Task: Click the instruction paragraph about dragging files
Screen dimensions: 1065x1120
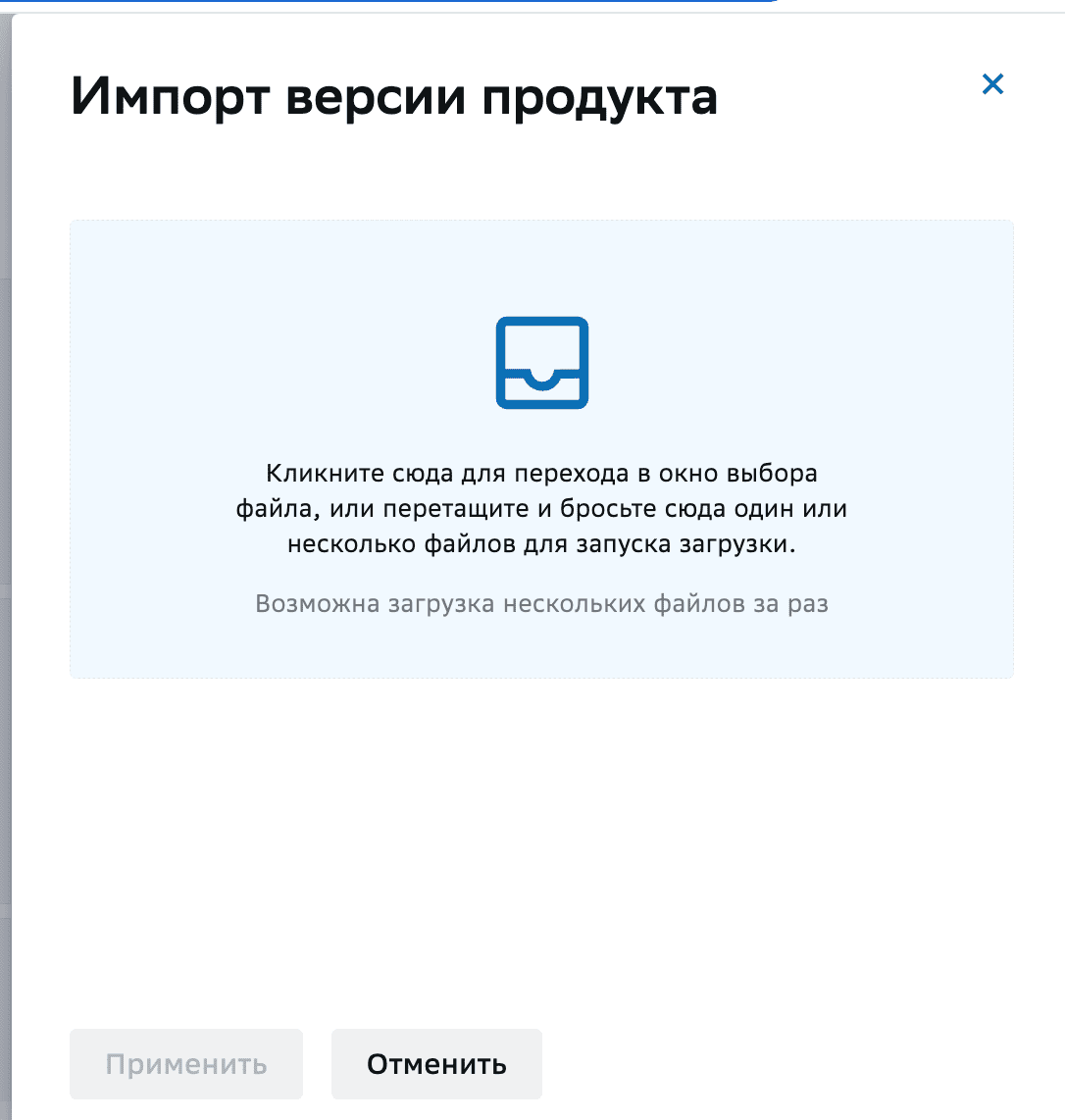Action: click(541, 508)
